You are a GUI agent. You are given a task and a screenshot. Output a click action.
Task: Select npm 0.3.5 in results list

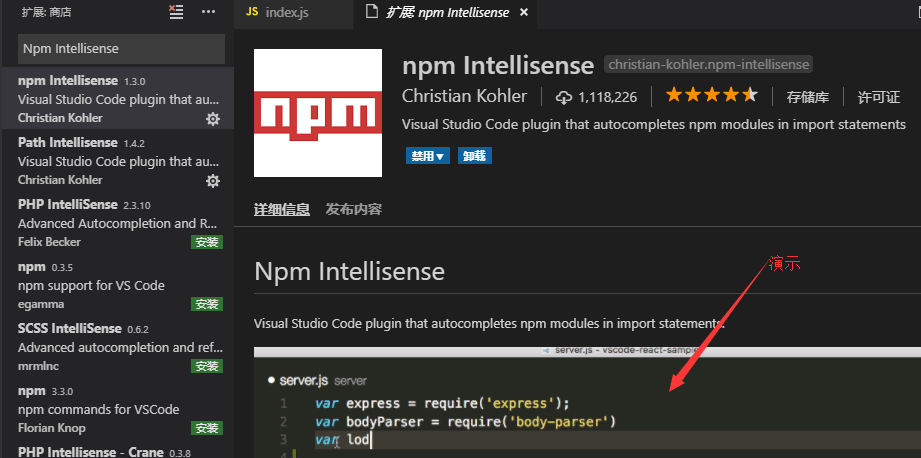117,285
